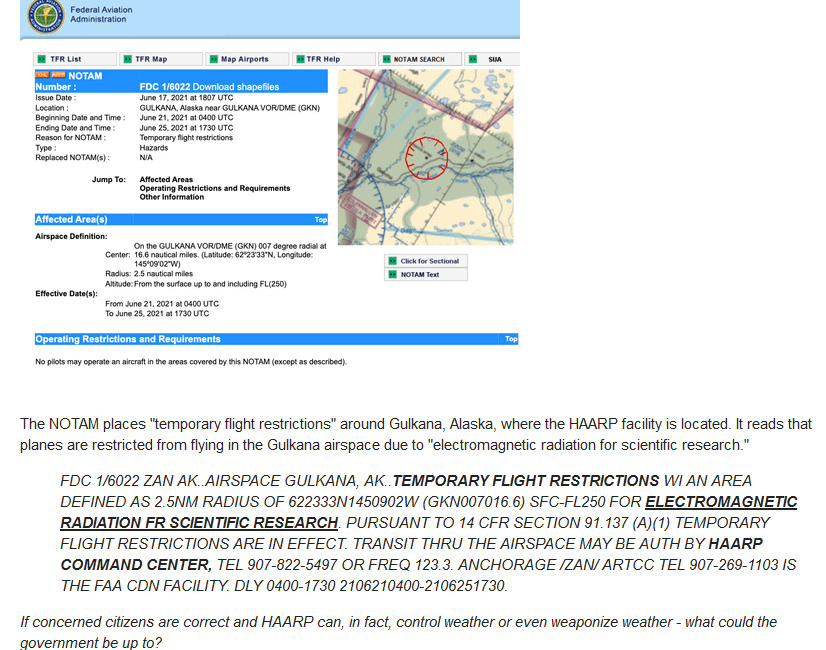
Task: Click the underlined ELECTROMAGNETIC RADIATION FR SCIENTIFIC RESEARCH text
Action: coord(428,512)
